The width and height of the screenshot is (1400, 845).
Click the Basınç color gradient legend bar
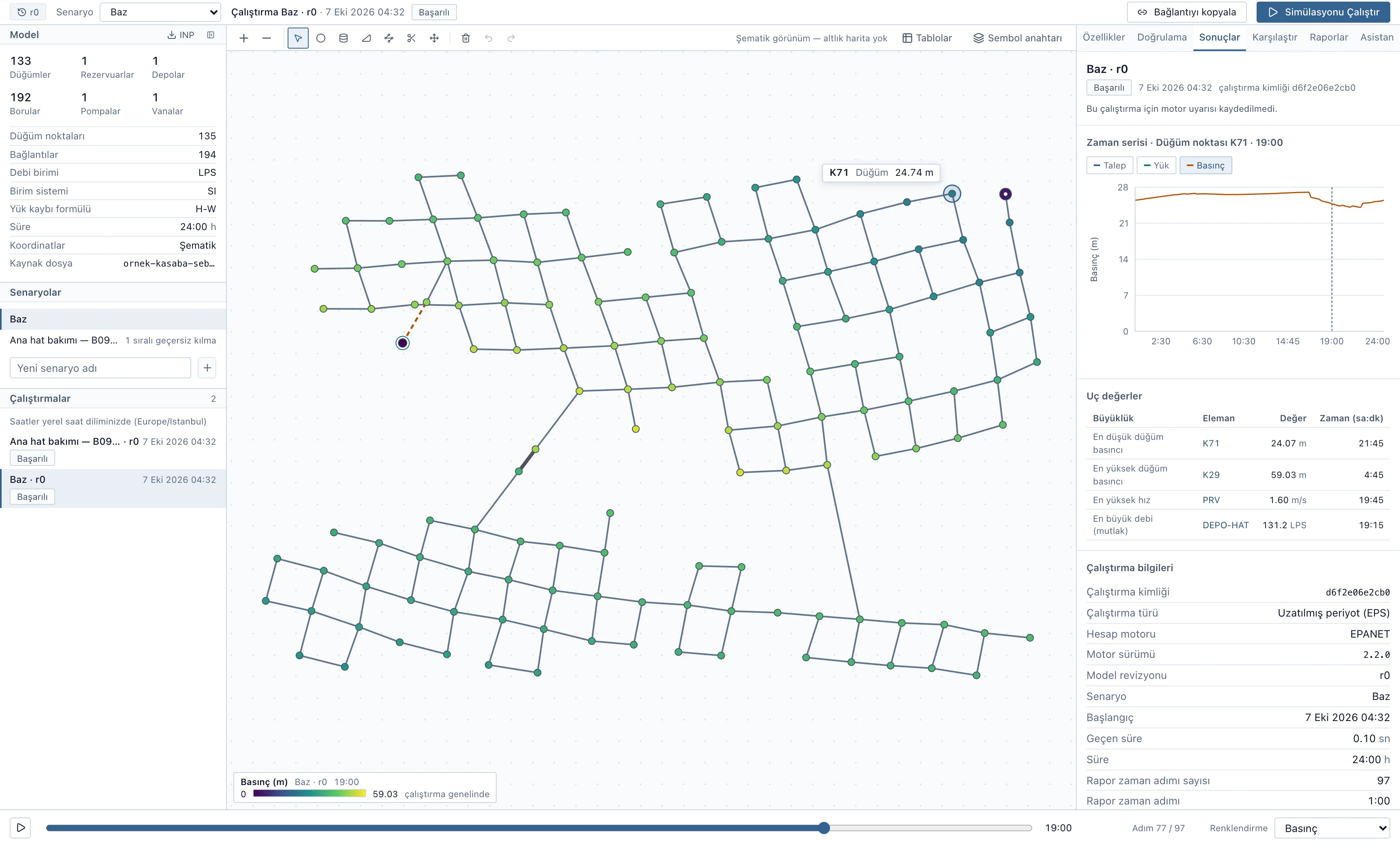coord(309,794)
